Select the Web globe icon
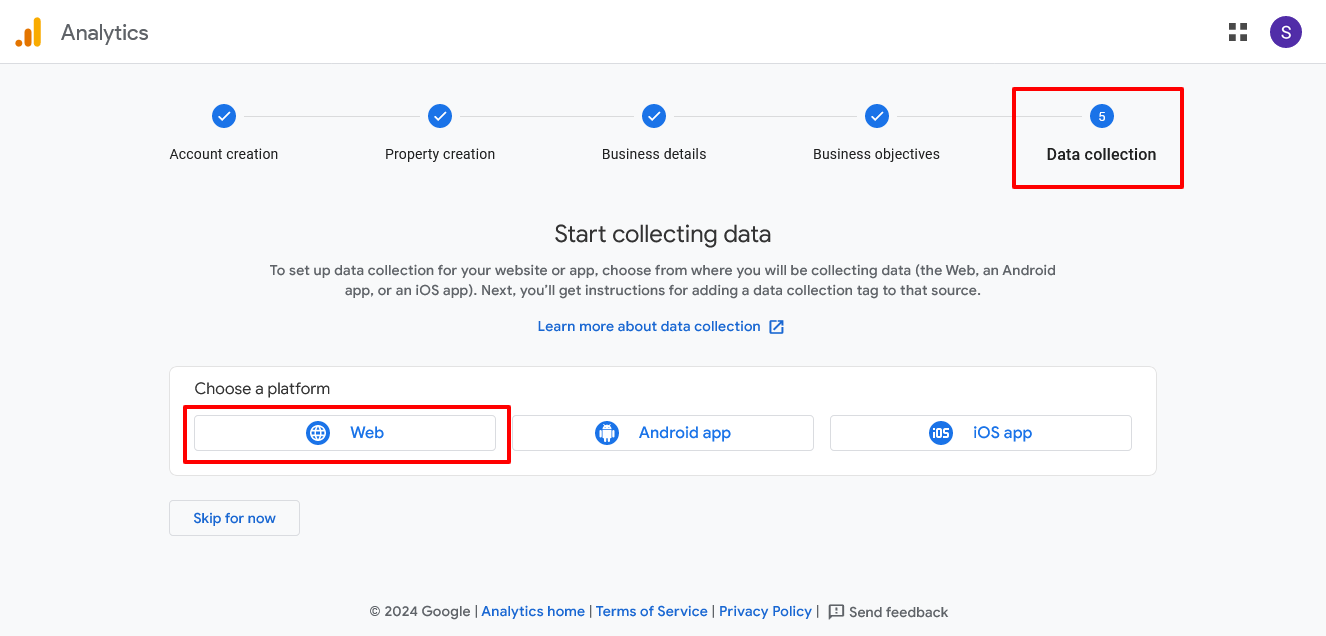1326x636 pixels. pos(317,432)
